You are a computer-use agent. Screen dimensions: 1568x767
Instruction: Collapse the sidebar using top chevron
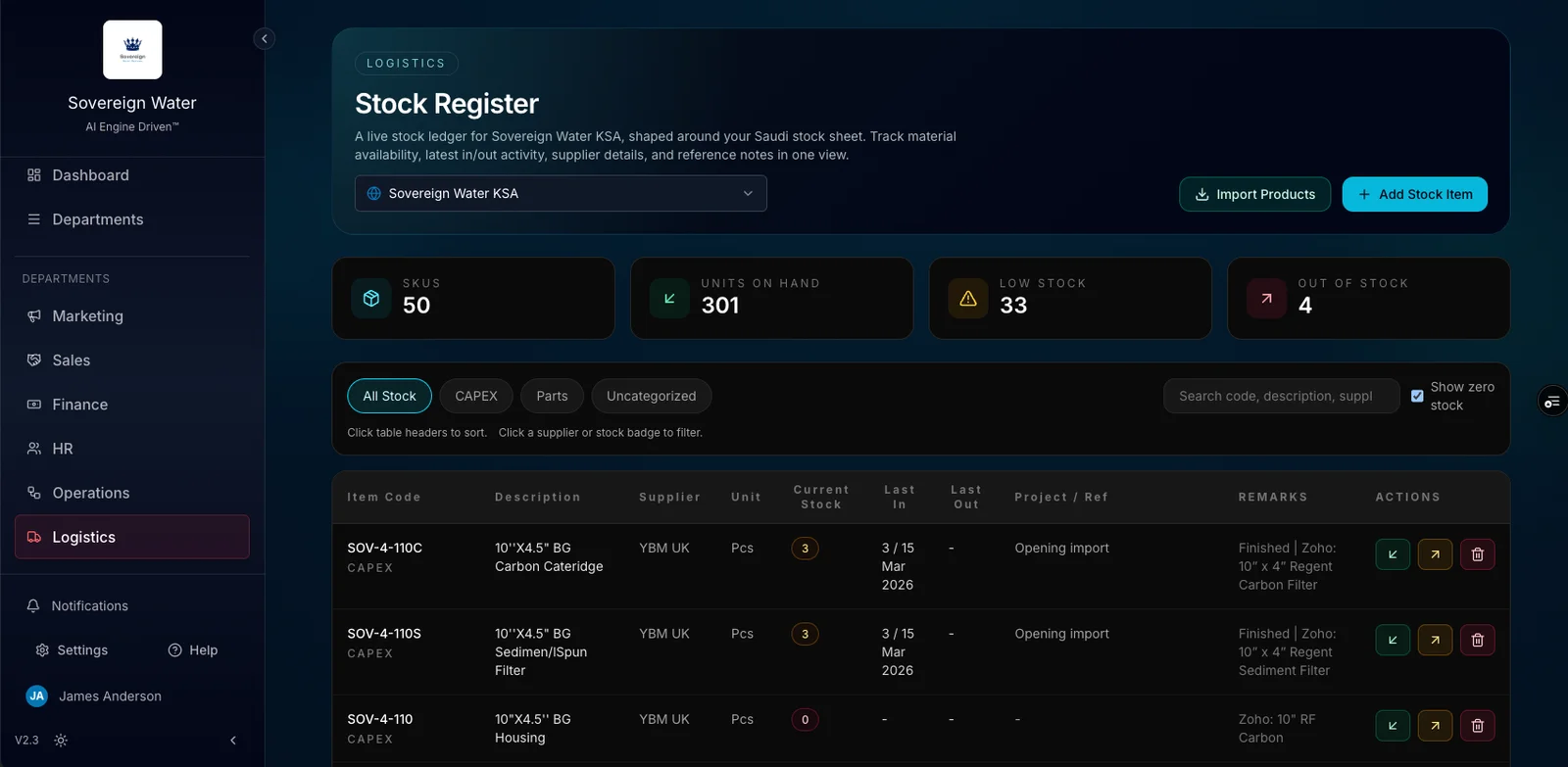pos(264,39)
